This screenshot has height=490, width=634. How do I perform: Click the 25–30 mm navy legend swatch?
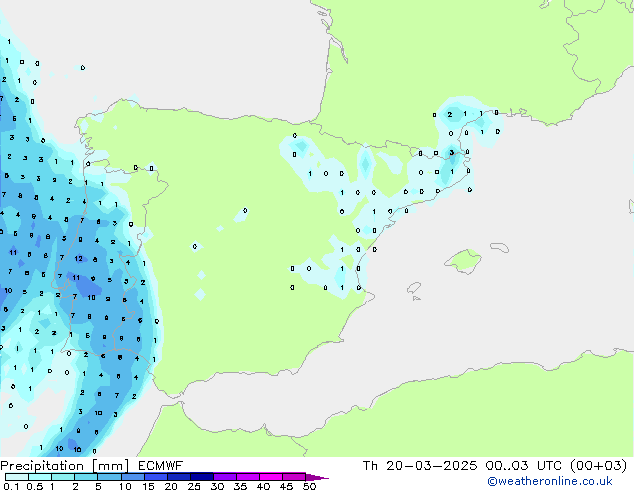pyautogui.click(x=201, y=477)
